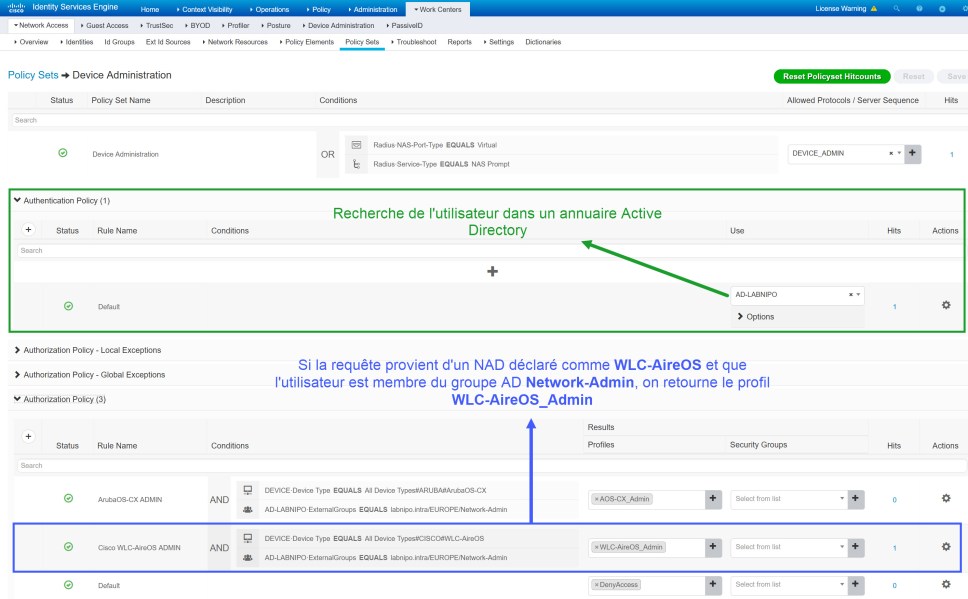Click plus beside AOS-CX_Admin profile
The image size is (968, 599).
coord(713,498)
